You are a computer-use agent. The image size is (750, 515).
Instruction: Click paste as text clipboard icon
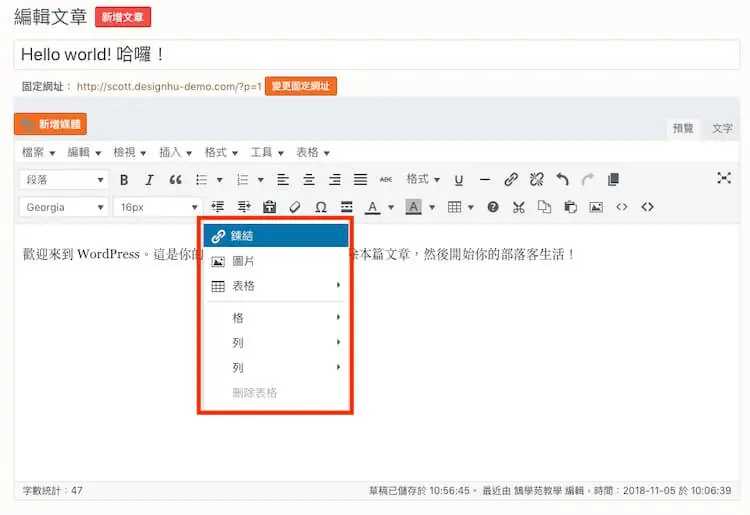pyautogui.click(x=269, y=207)
